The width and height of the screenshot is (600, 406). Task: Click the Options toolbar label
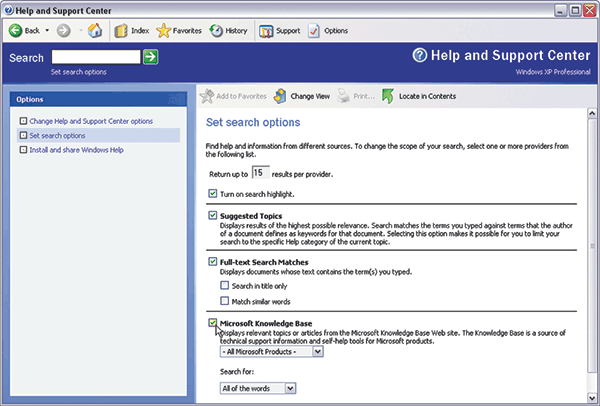click(336, 31)
